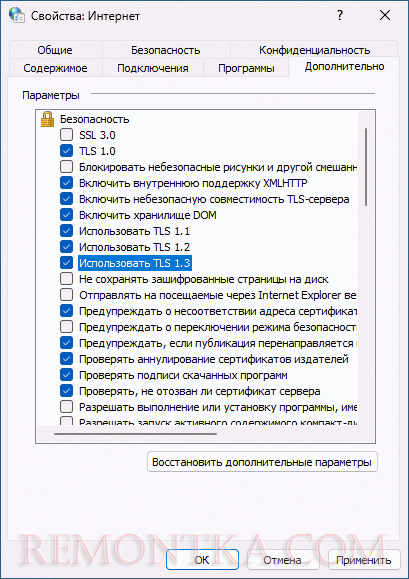Check Не сохранять зашифрованные страницы на диск
This screenshot has width=409, height=579.
[66, 279]
